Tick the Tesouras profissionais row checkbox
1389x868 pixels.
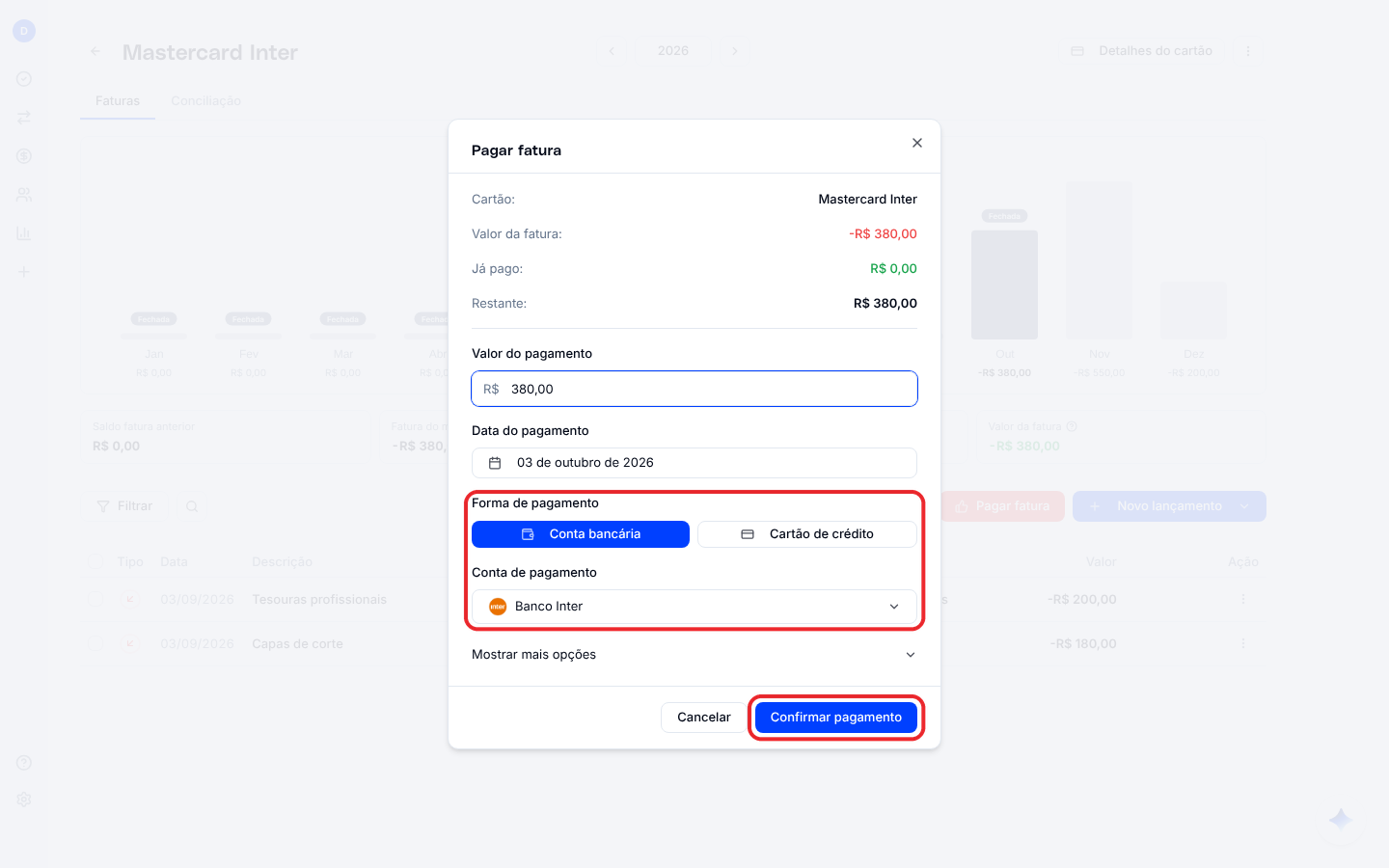pyautogui.click(x=96, y=599)
